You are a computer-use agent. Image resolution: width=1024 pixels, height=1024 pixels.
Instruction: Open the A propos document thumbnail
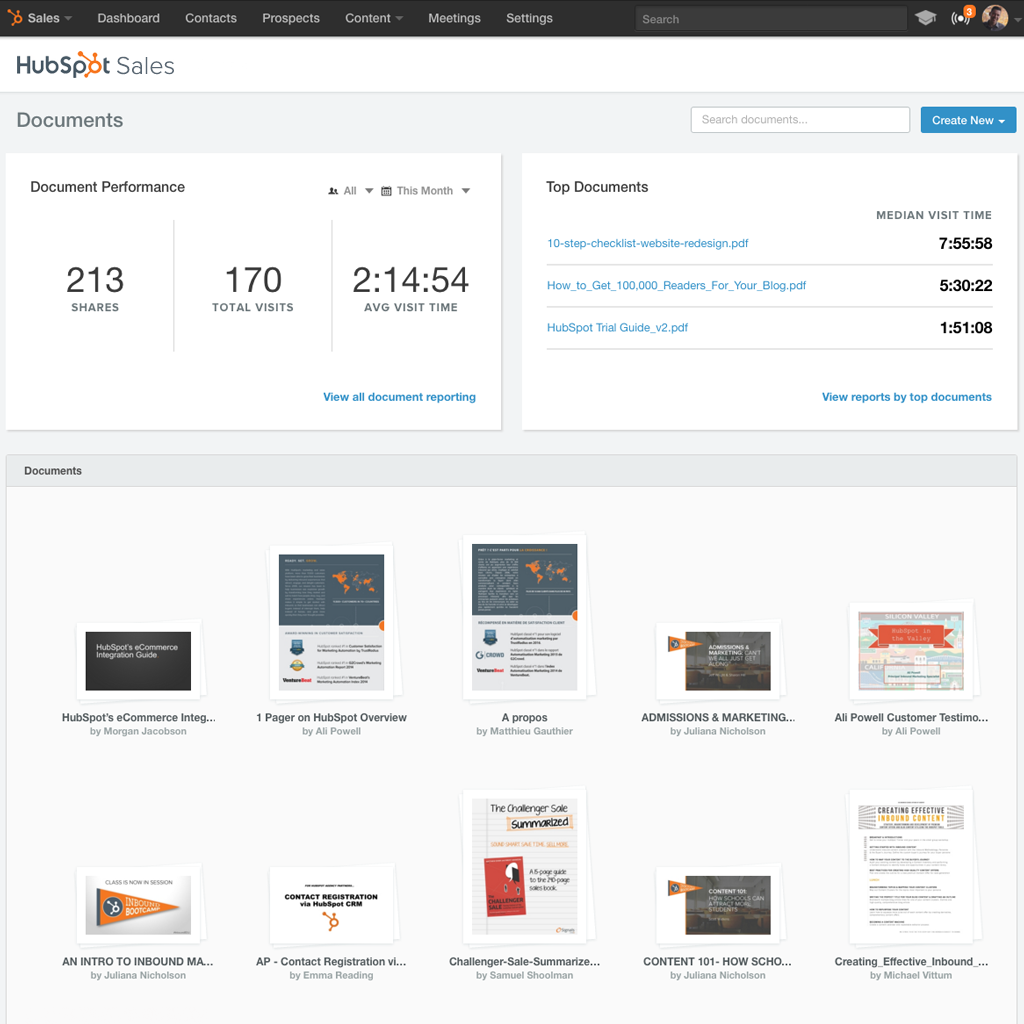[x=525, y=616]
